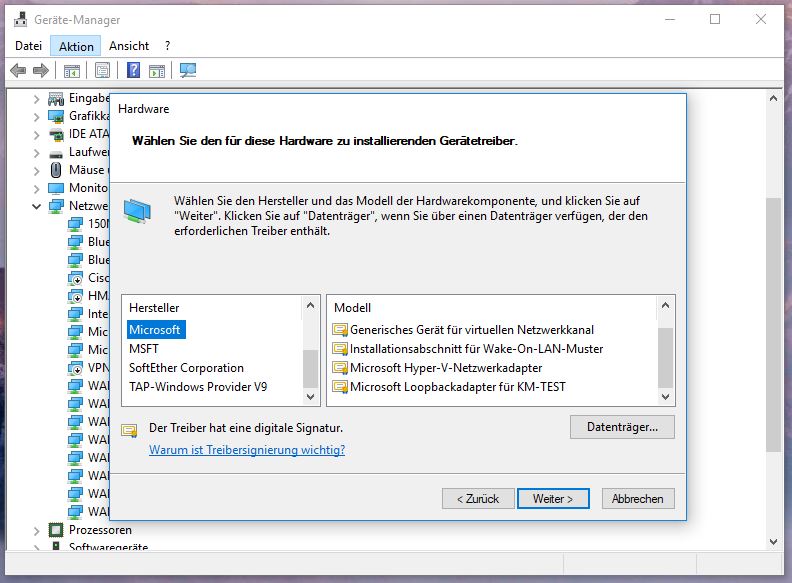Click icon of Generisches Gerät model entry
This screenshot has height=583, width=792.
click(x=340, y=330)
